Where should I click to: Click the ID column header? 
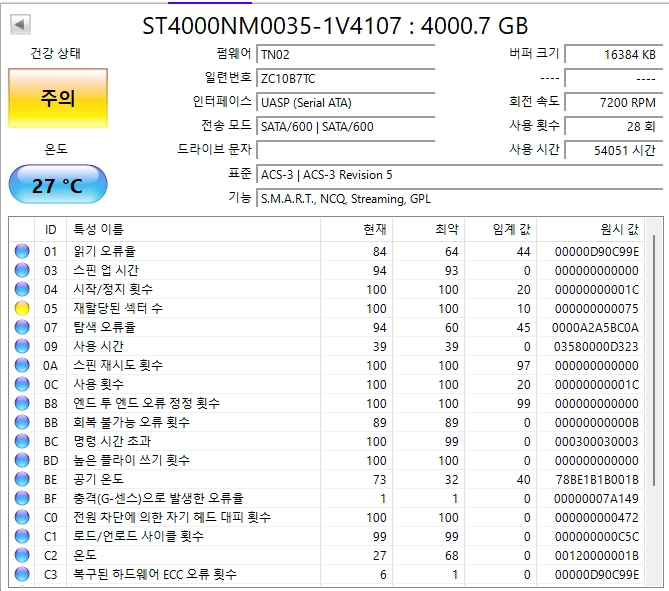[50, 230]
